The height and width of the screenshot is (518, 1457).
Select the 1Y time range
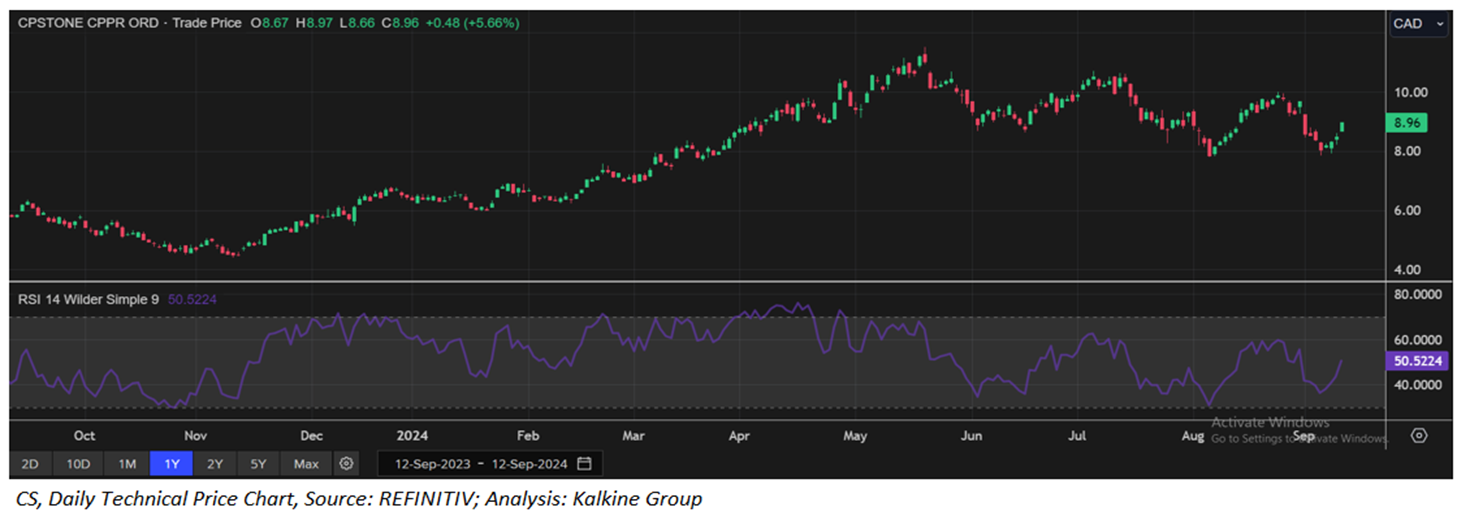[x=171, y=464]
